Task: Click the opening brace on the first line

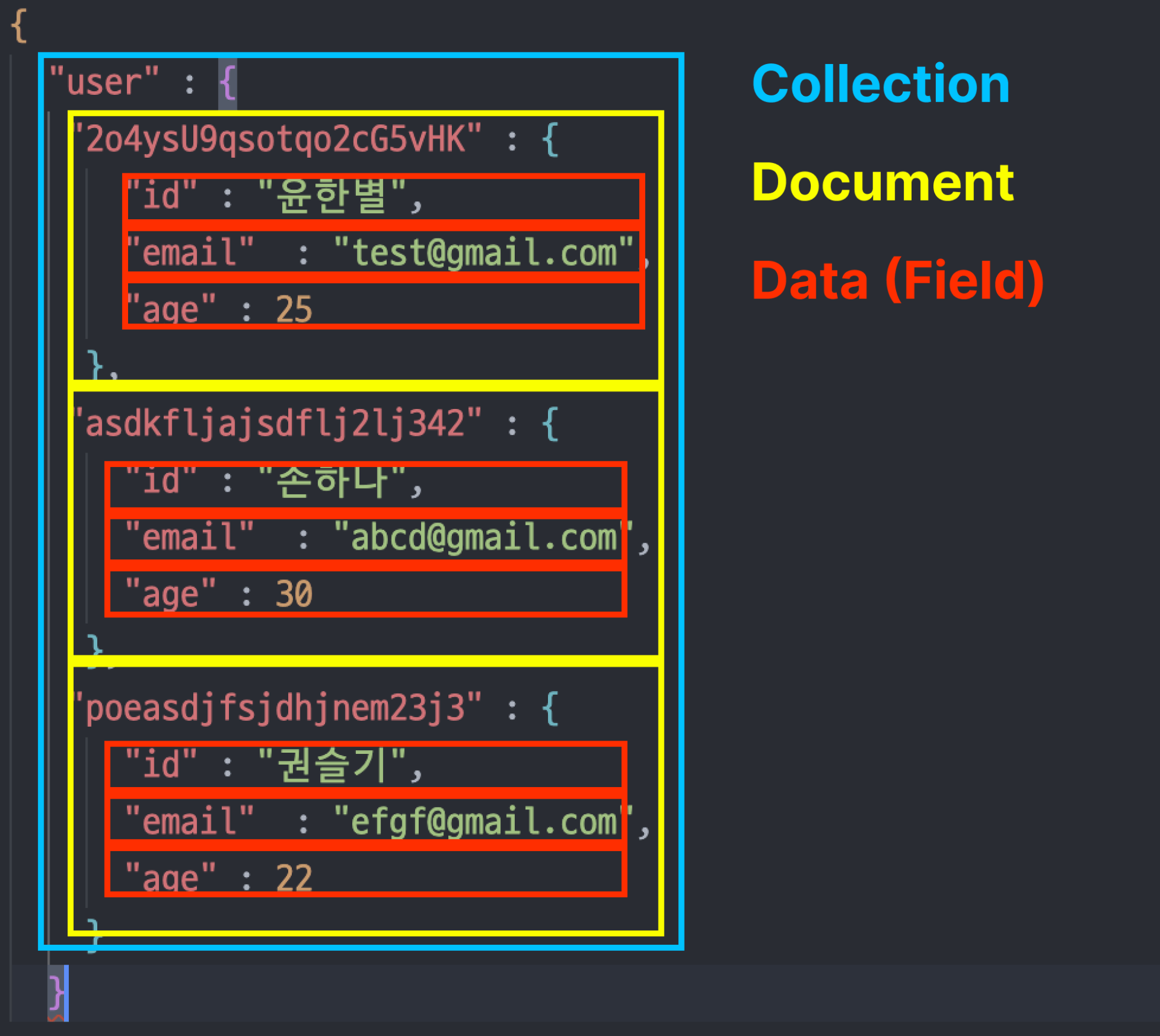Action: click(x=19, y=26)
